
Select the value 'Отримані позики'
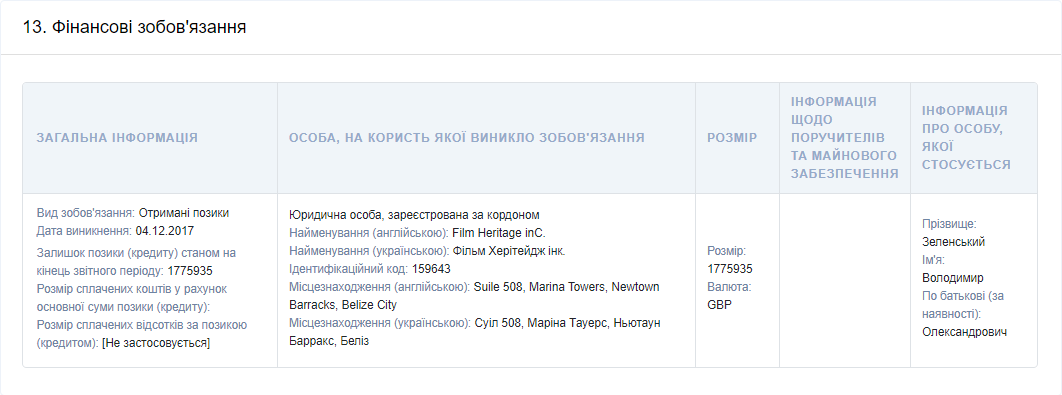(x=184, y=213)
